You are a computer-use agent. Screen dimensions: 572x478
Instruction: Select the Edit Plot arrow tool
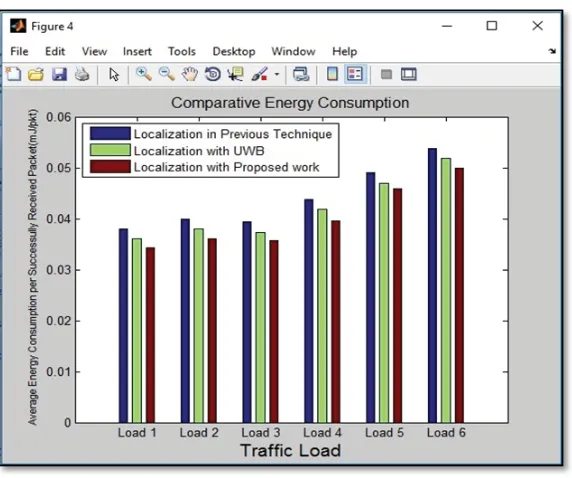[x=114, y=74]
